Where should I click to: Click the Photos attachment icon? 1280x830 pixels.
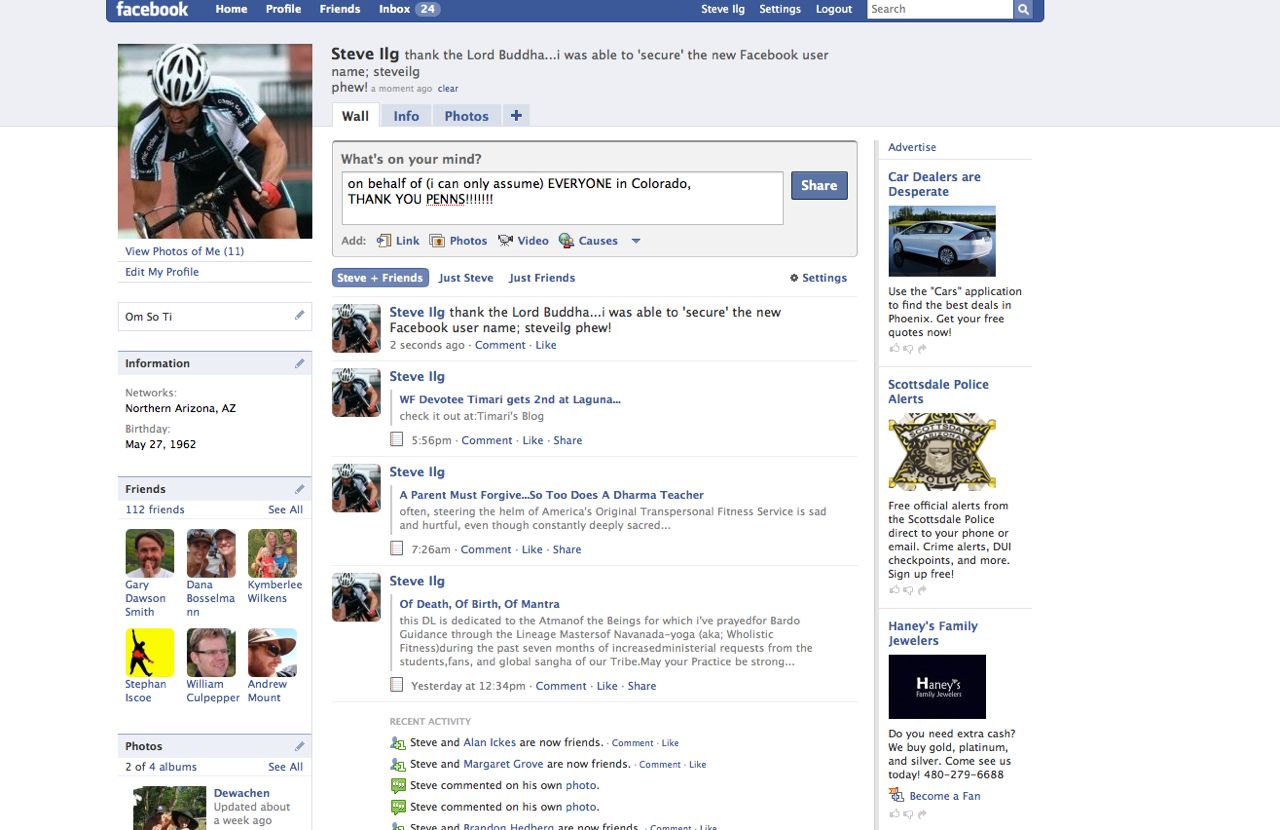pos(437,241)
